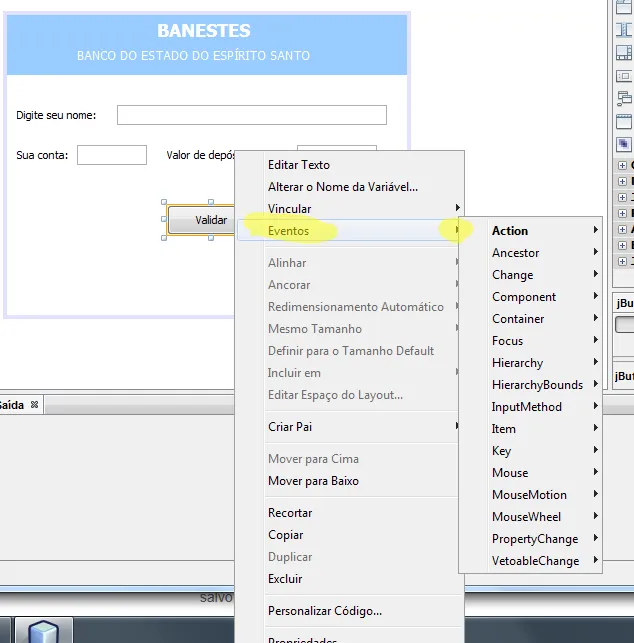Click the Sua conta text field
This screenshot has height=643, width=634.
(112, 155)
